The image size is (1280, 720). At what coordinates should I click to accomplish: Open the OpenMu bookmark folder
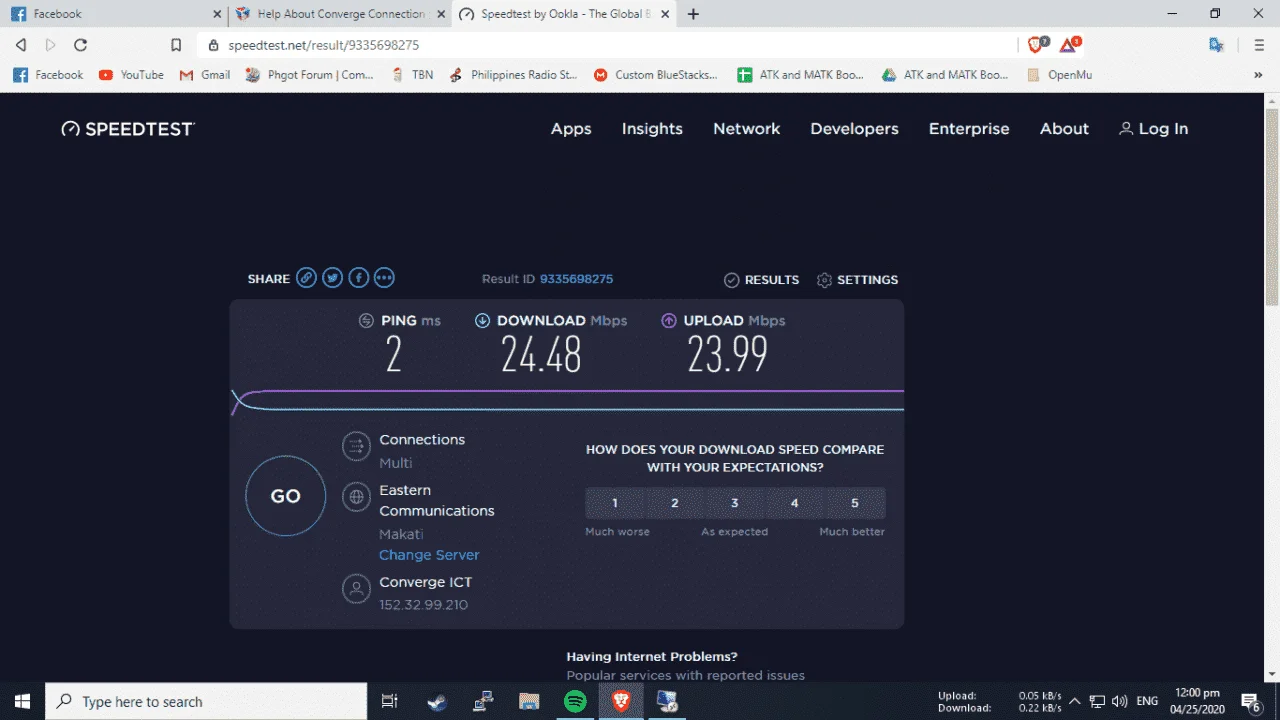[1058, 75]
